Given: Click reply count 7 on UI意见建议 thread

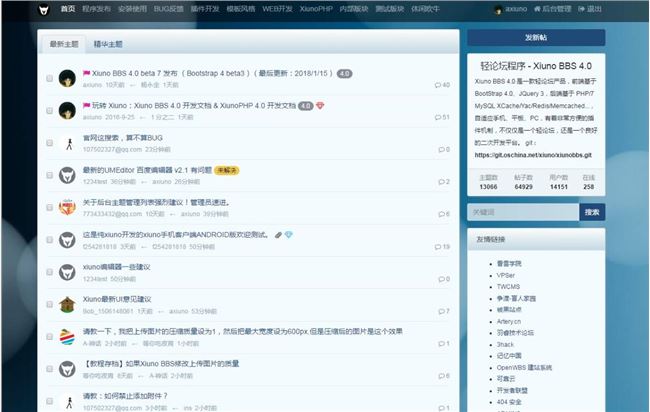Looking at the screenshot, I should pos(444,311).
